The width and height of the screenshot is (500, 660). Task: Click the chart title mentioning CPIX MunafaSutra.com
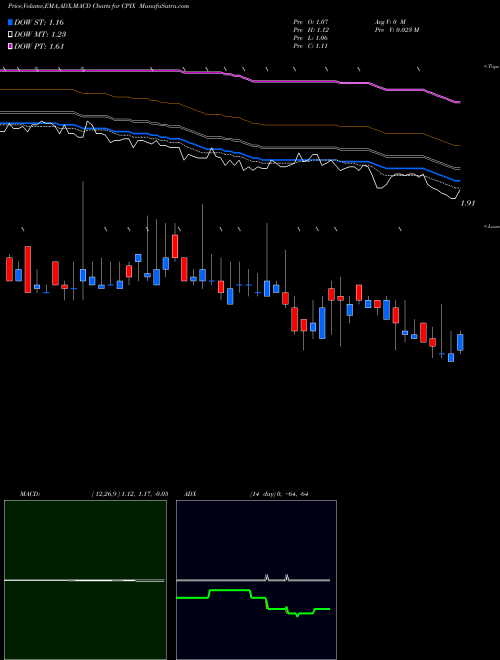(98, 6)
